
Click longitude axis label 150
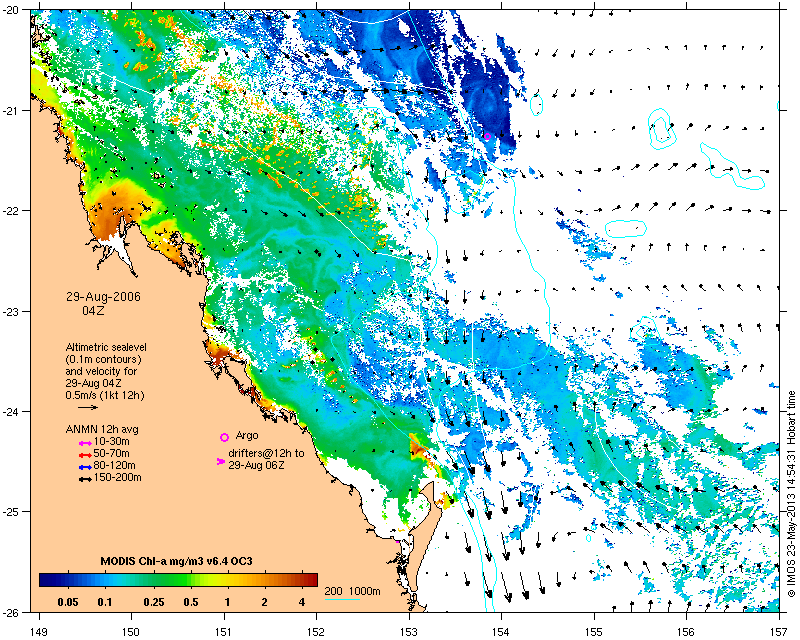tap(131, 632)
